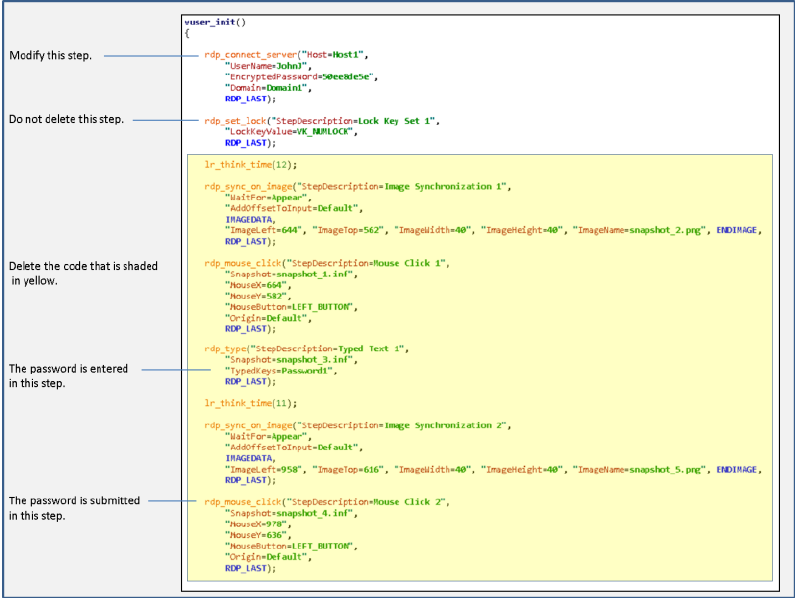Select the ImageName=snapshot_2.png parameter
Viewport: 795px width, 598px height.
[641, 230]
